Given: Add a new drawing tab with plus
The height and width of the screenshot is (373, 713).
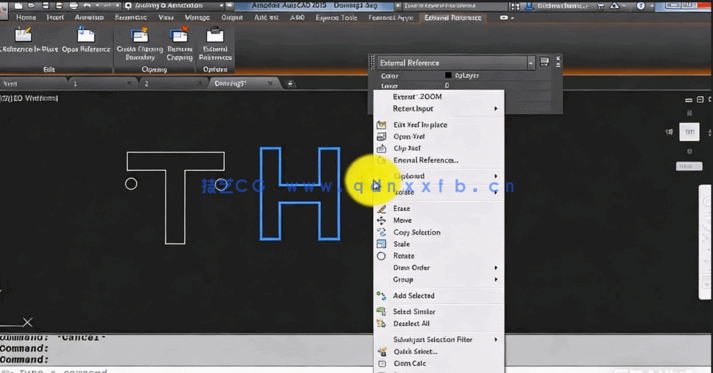Looking at the screenshot, I should 290,83.
